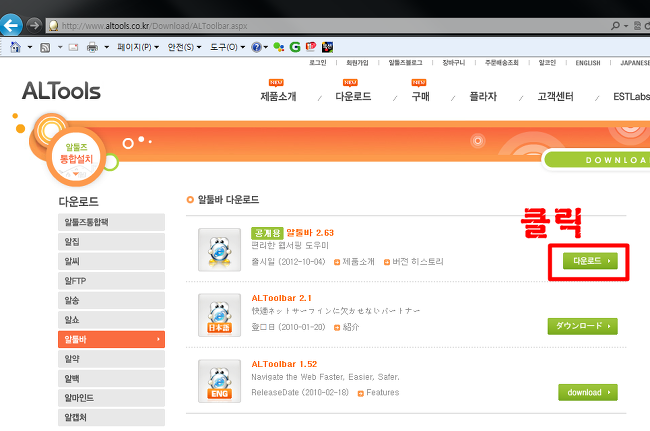Select the highlighted 알툴바 sidebar item
This screenshot has width=650, height=431.
coord(111,339)
